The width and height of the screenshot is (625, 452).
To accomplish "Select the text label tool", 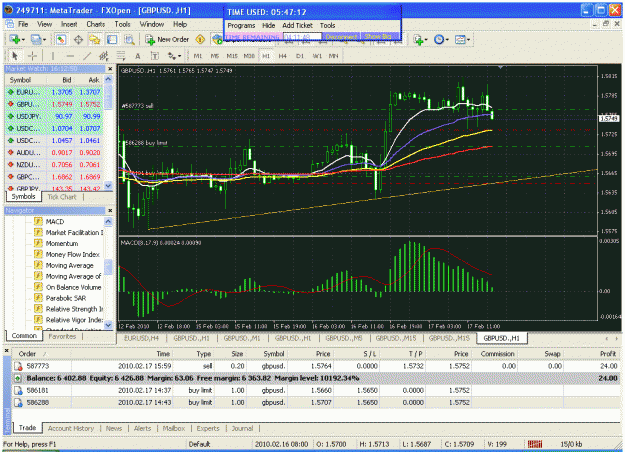I will 155,56.
